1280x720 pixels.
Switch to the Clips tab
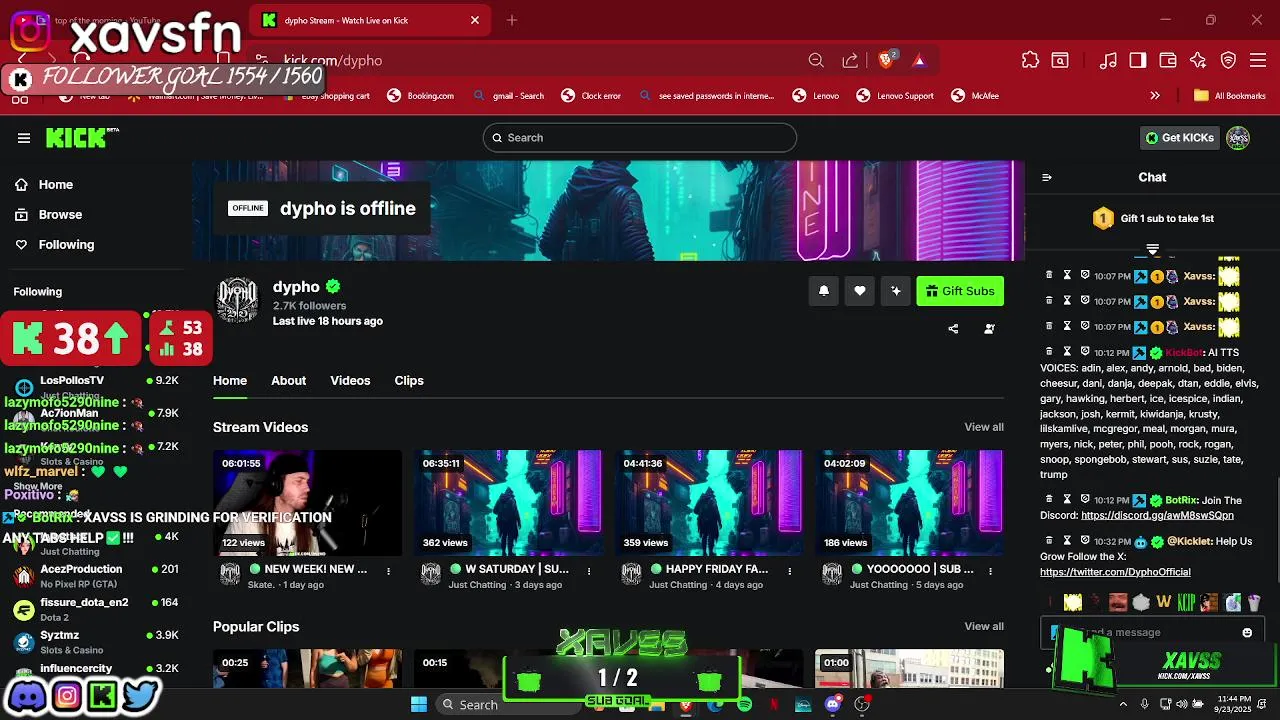(x=409, y=381)
